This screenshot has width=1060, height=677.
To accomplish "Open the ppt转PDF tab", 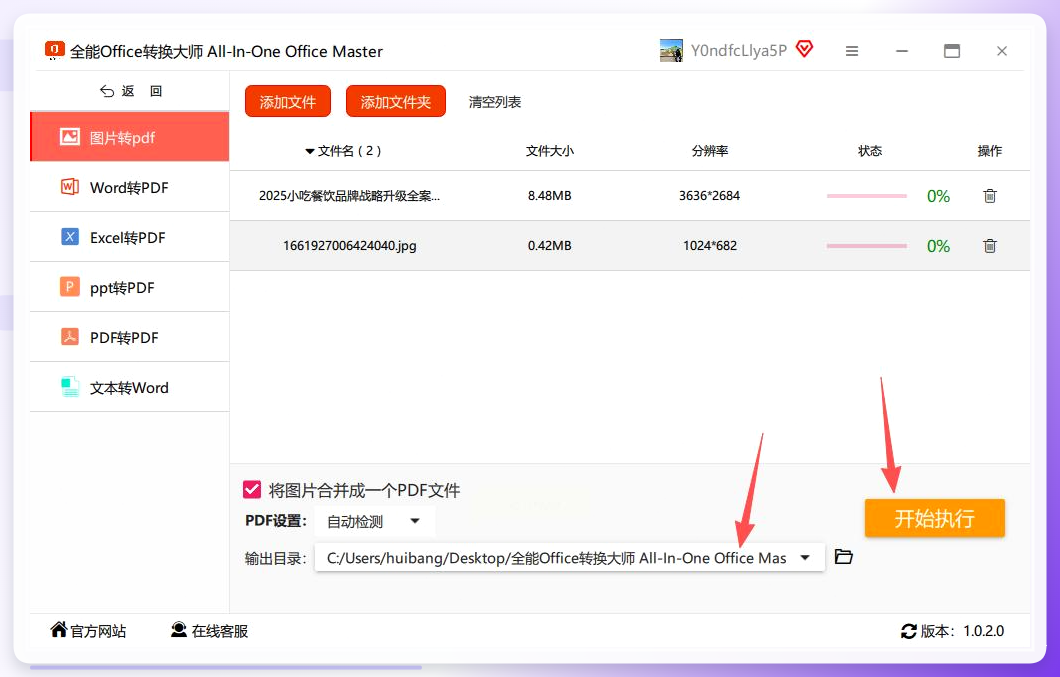I will click(130, 287).
